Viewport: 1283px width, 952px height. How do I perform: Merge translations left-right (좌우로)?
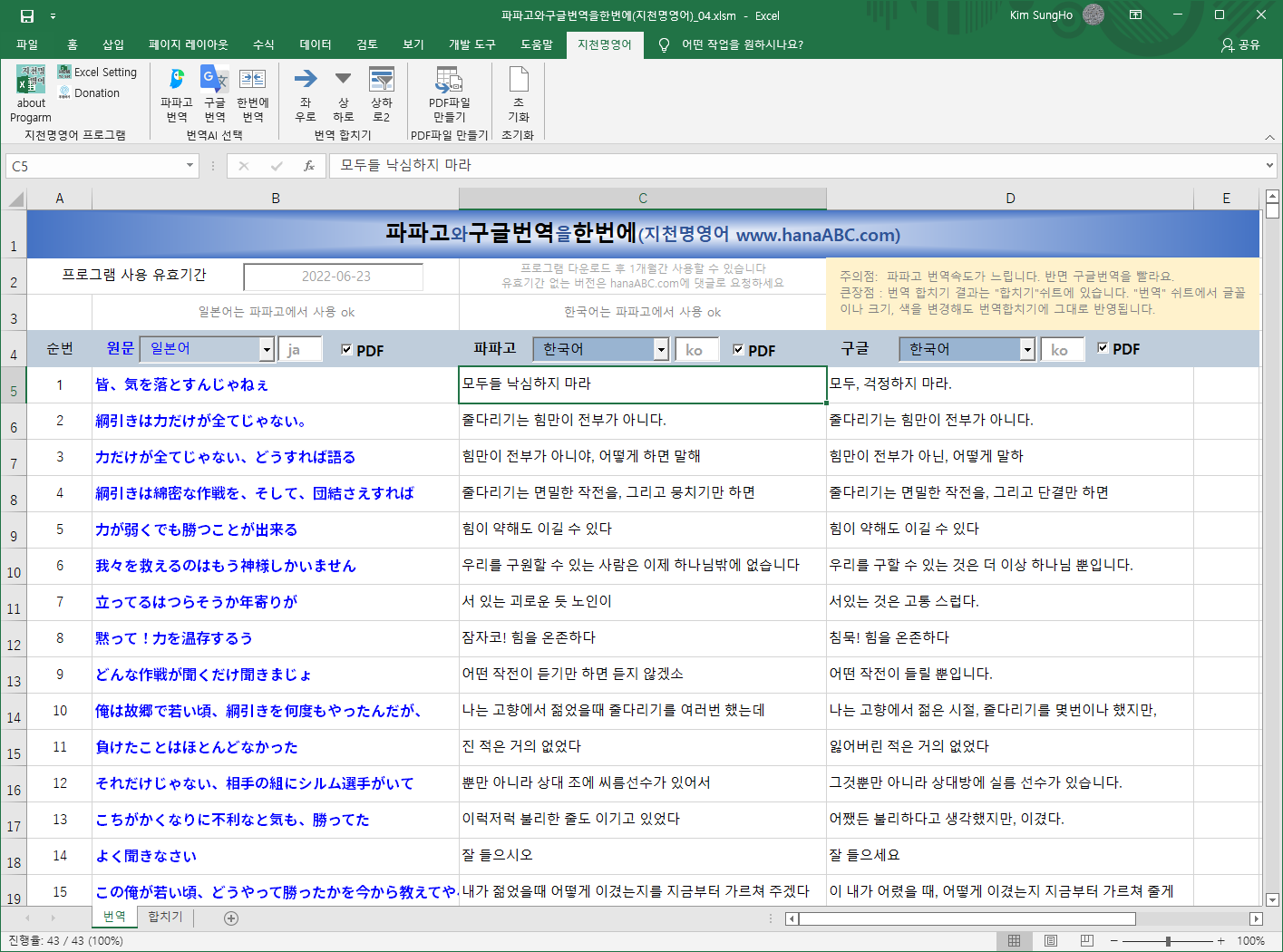pos(306,94)
